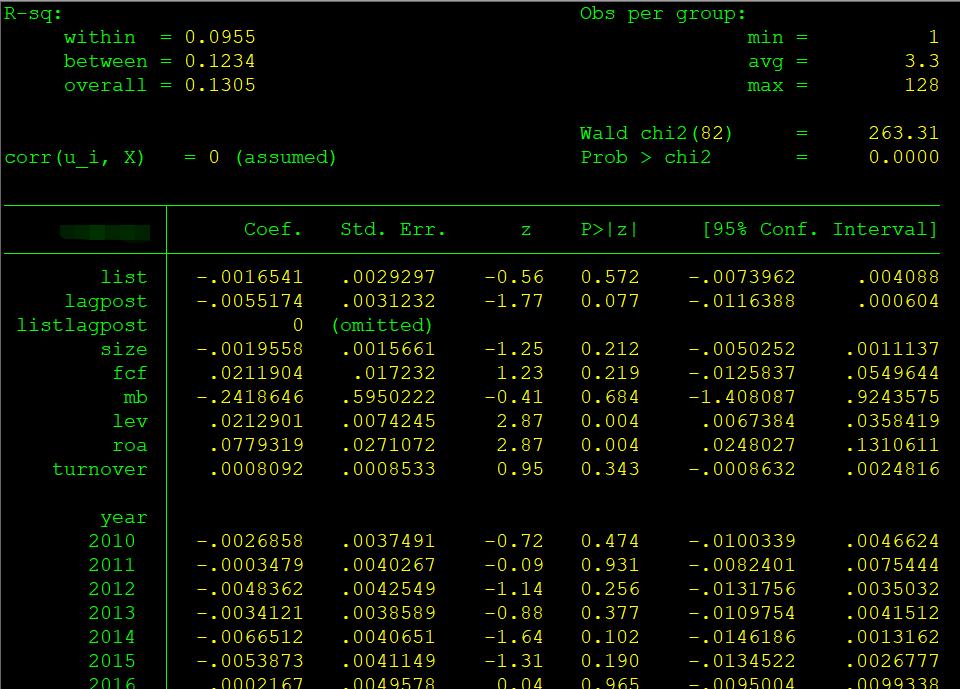
Task: Click the lev variable name
Action: 130,421
